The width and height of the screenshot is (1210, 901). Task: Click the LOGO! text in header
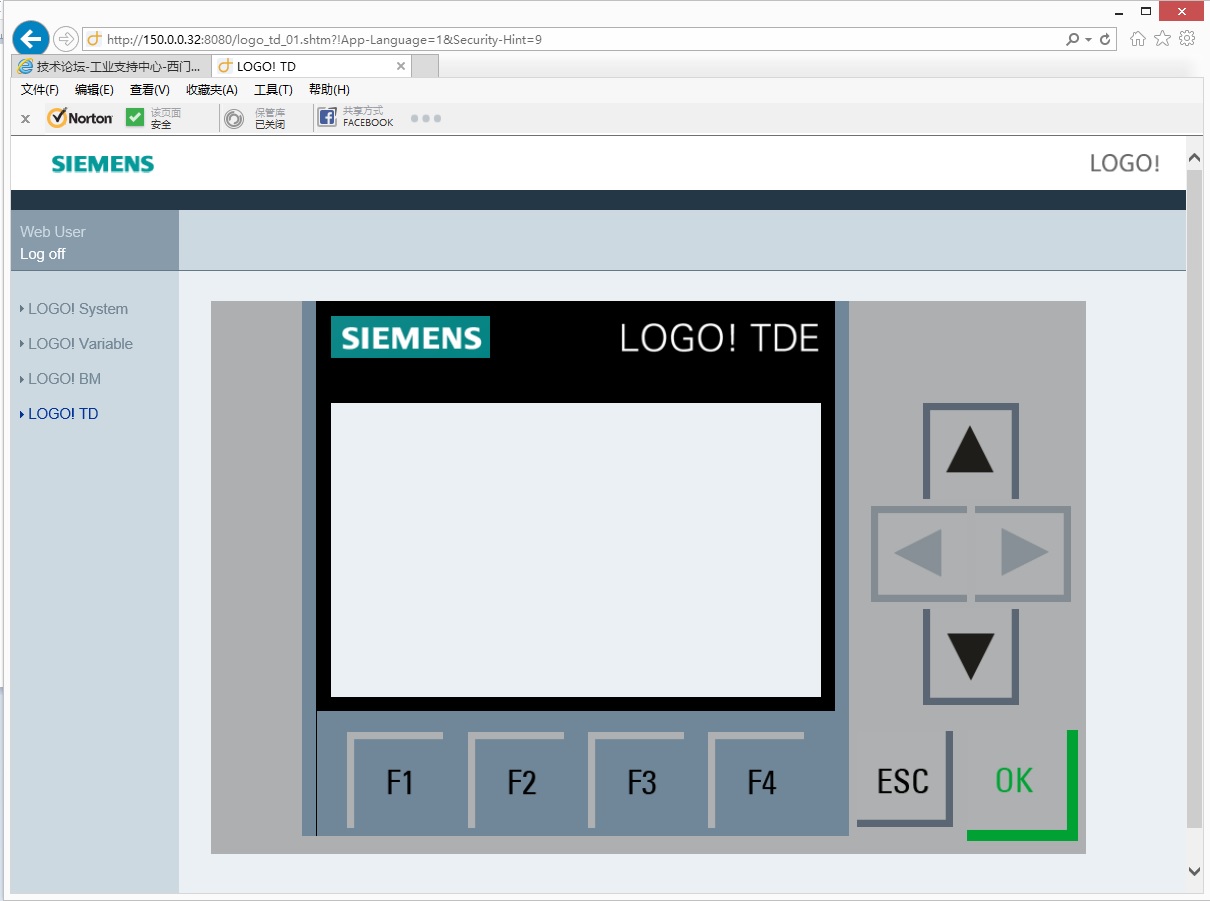(x=1125, y=163)
